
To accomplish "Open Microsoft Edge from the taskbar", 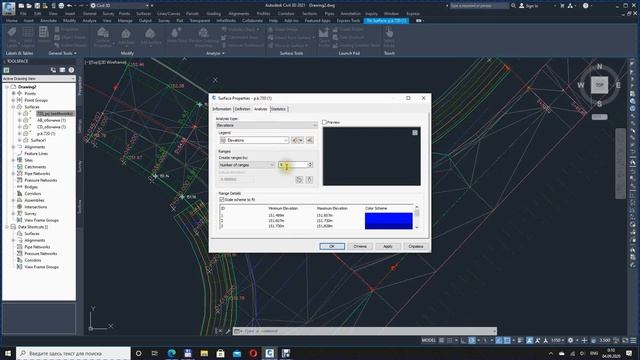I will point(171,353).
